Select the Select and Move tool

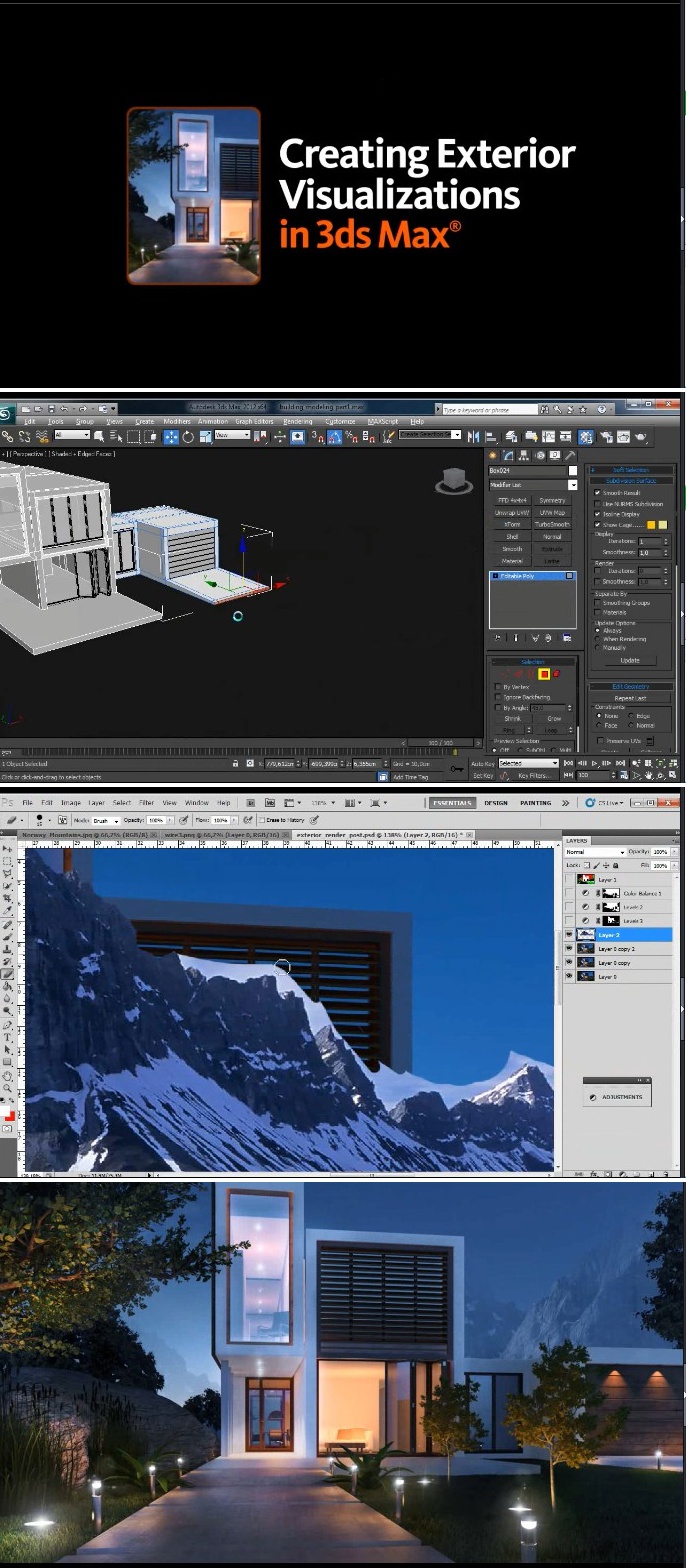tap(170, 436)
